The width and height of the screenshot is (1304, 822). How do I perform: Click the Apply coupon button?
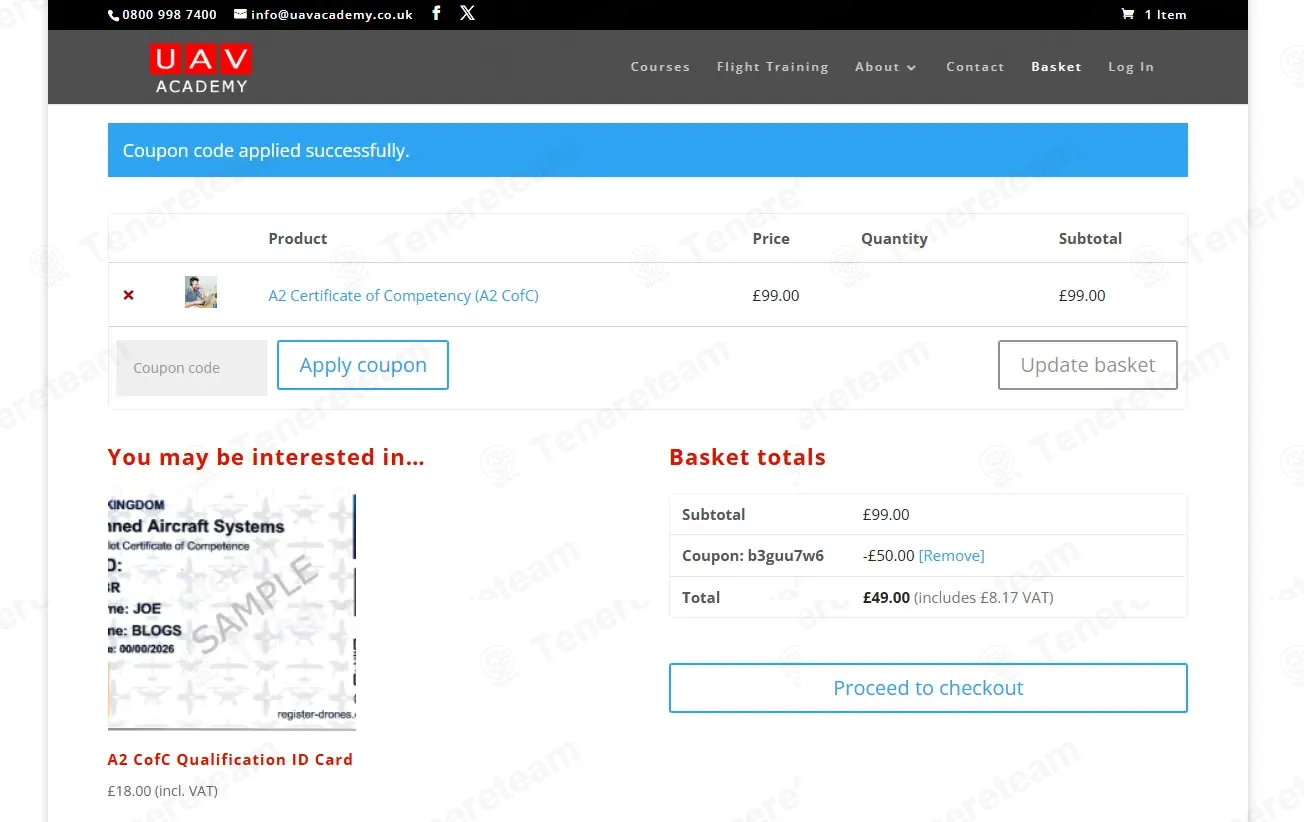(x=363, y=365)
